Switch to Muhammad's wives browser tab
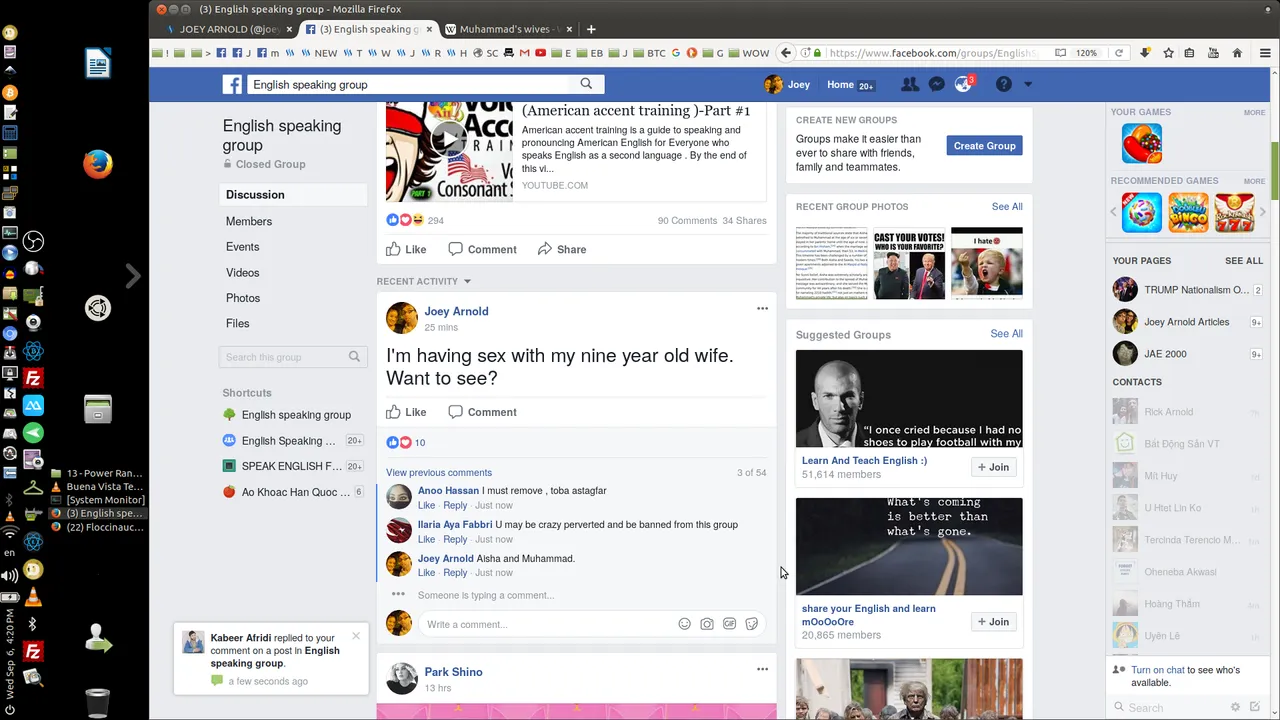The width and height of the screenshot is (1280, 720). coord(508,29)
